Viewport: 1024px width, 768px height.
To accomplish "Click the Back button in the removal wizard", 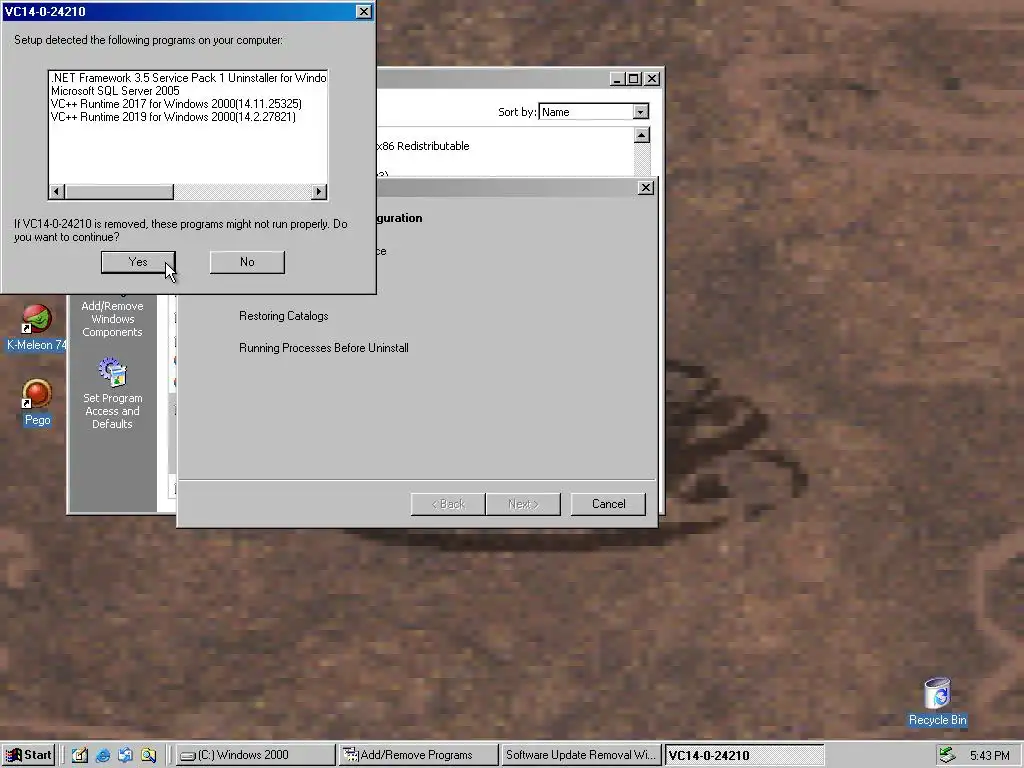I will point(448,504).
